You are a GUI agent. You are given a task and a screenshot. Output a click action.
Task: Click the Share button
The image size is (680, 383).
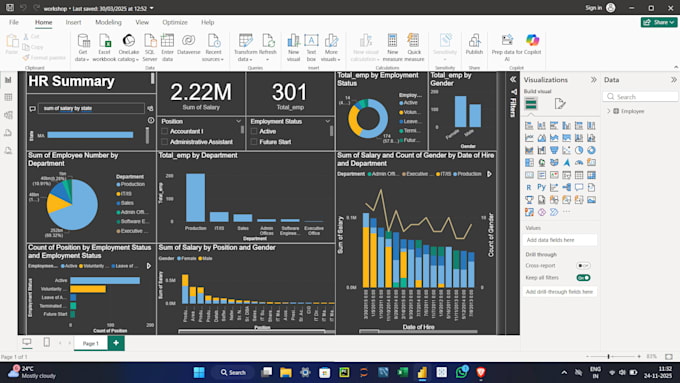[x=659, y=22]
